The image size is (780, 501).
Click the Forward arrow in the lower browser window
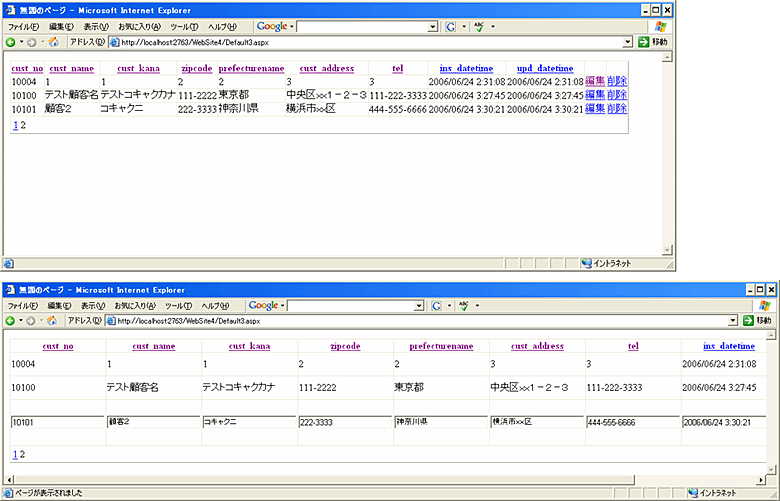point(31,321)
